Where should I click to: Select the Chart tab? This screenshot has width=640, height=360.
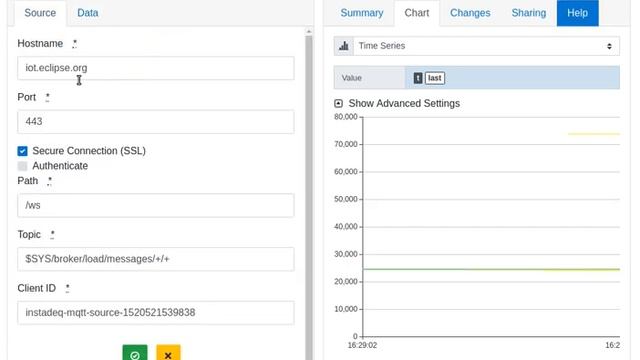click(x=417, y=13)
